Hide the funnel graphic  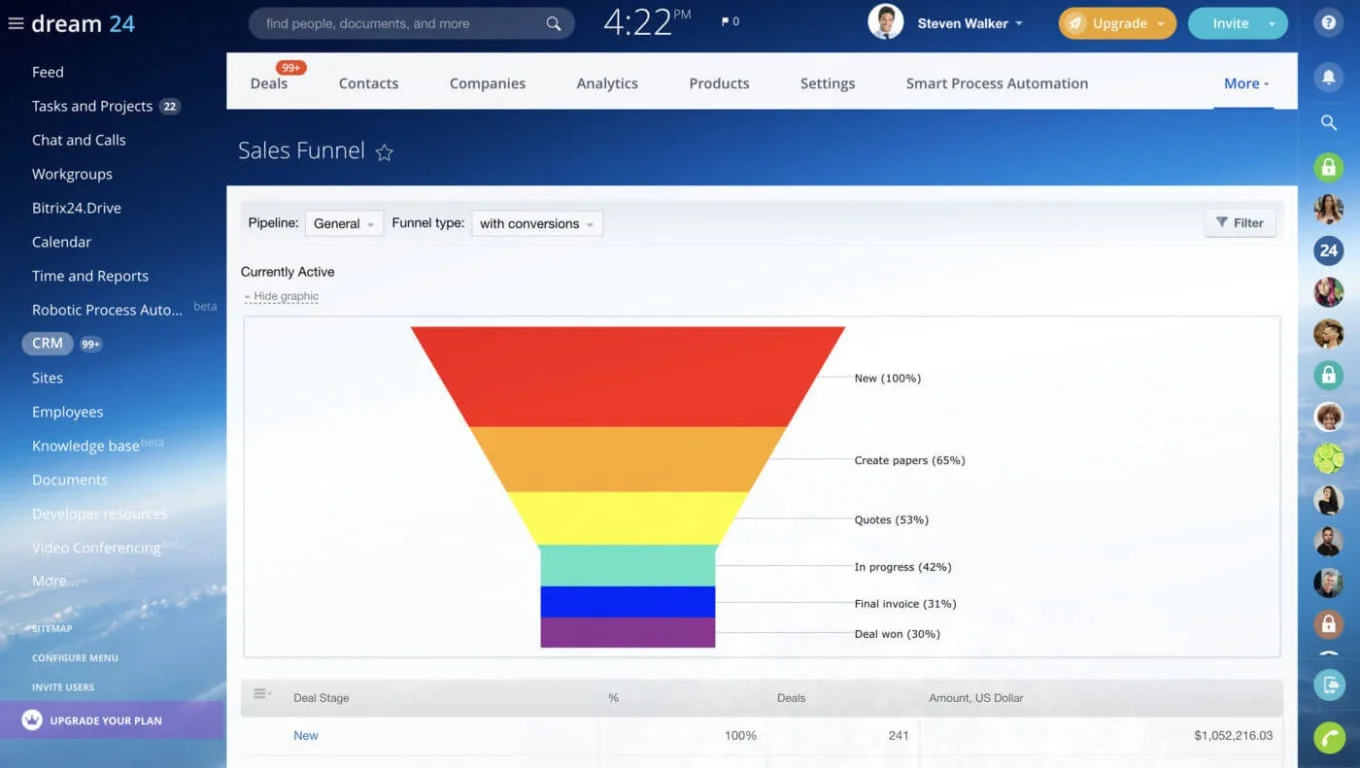pos(281,296)
